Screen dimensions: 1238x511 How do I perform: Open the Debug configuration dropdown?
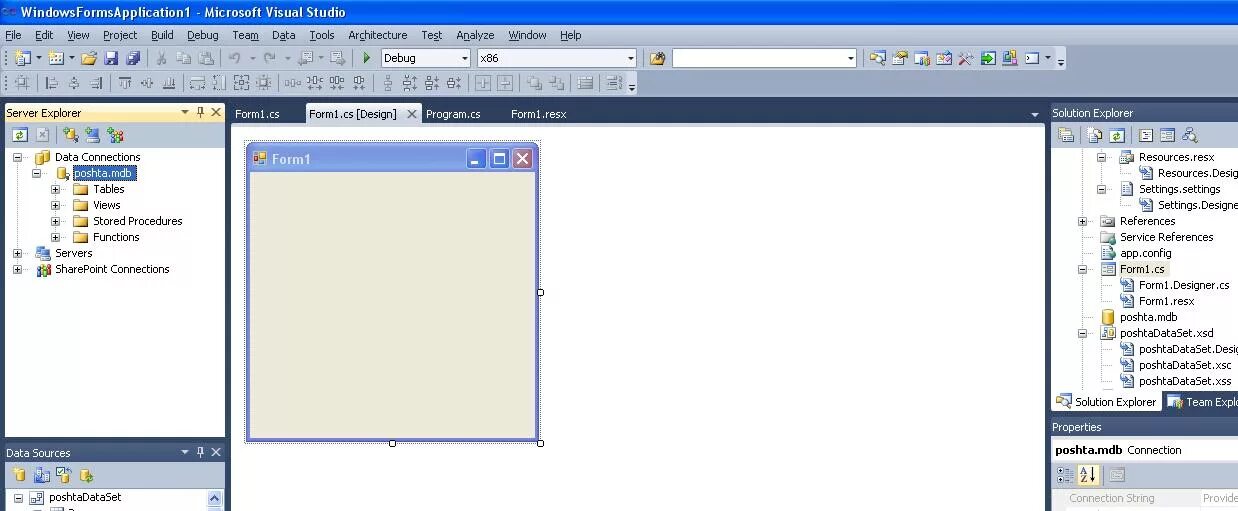[x=464, y=58]
